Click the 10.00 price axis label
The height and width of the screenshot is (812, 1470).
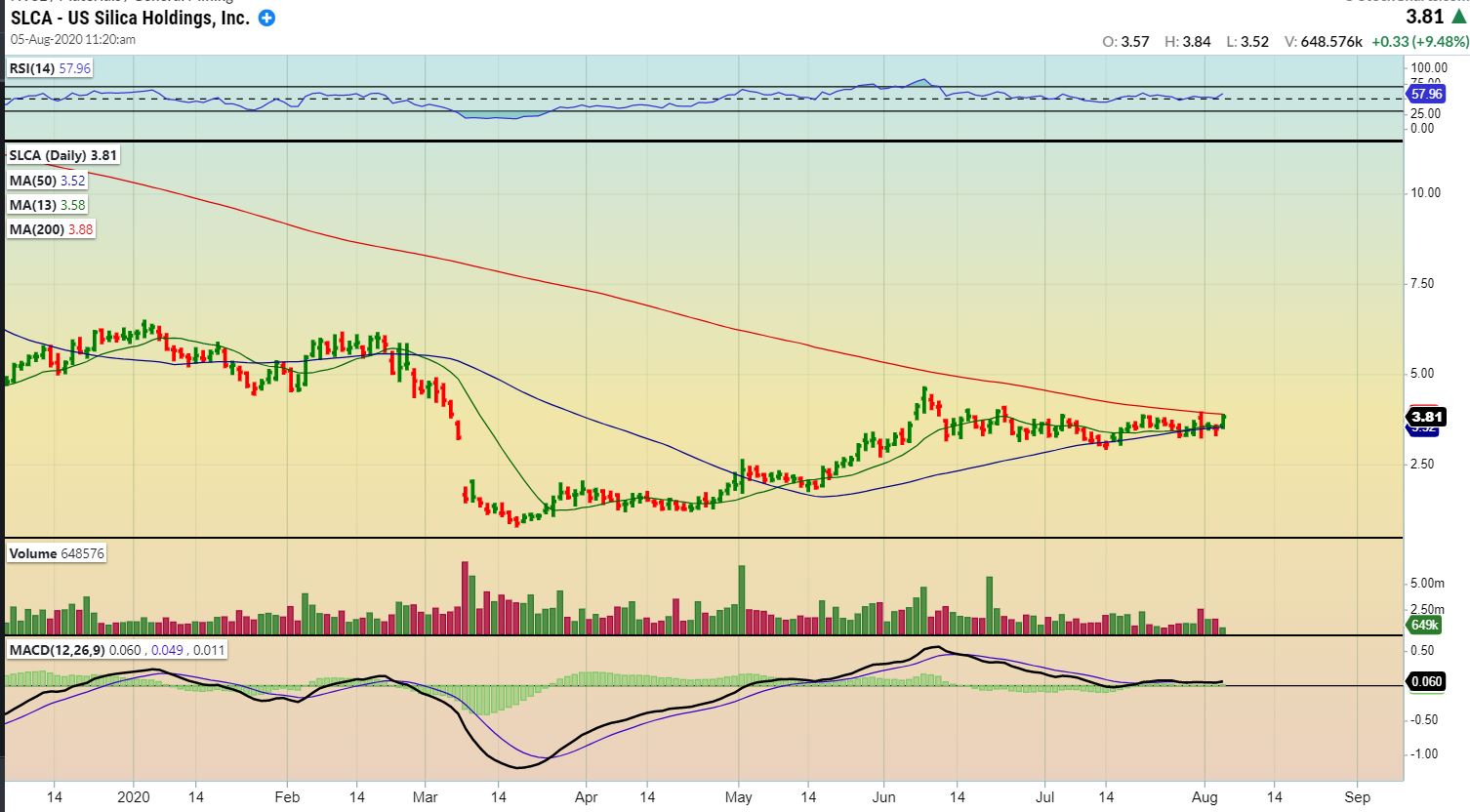(1425, 192)
